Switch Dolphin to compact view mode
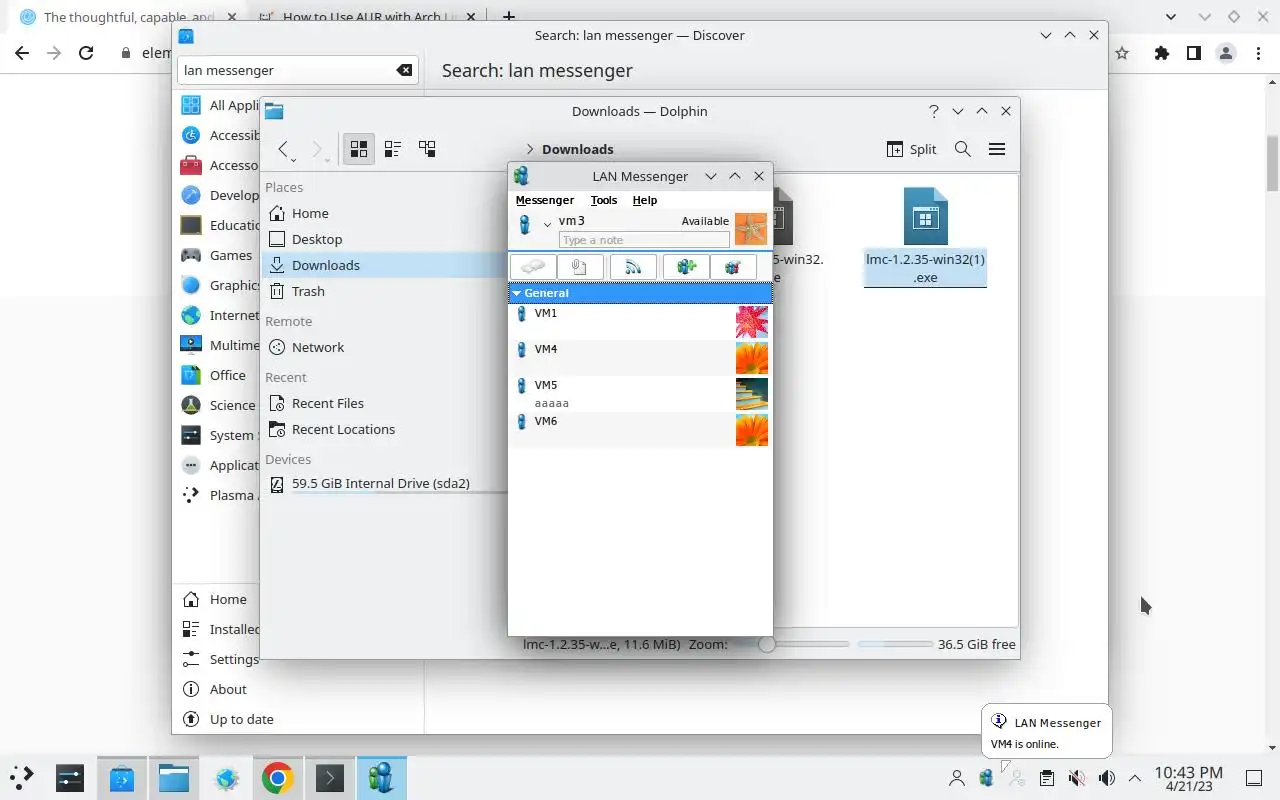This screenshot has width=1280, height=800. click(393, 149)
